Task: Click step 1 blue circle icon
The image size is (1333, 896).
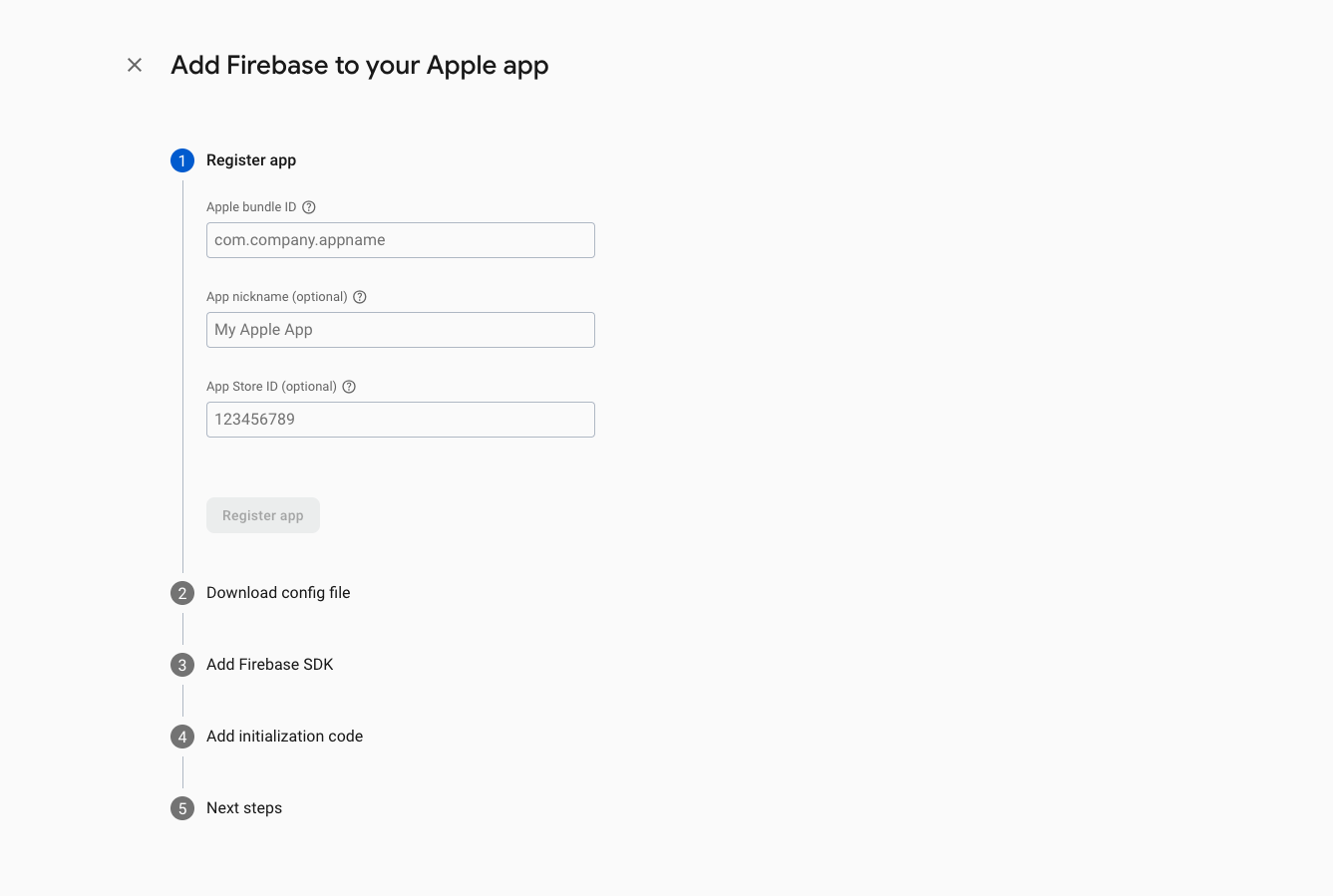Action: tap(182, 160)
